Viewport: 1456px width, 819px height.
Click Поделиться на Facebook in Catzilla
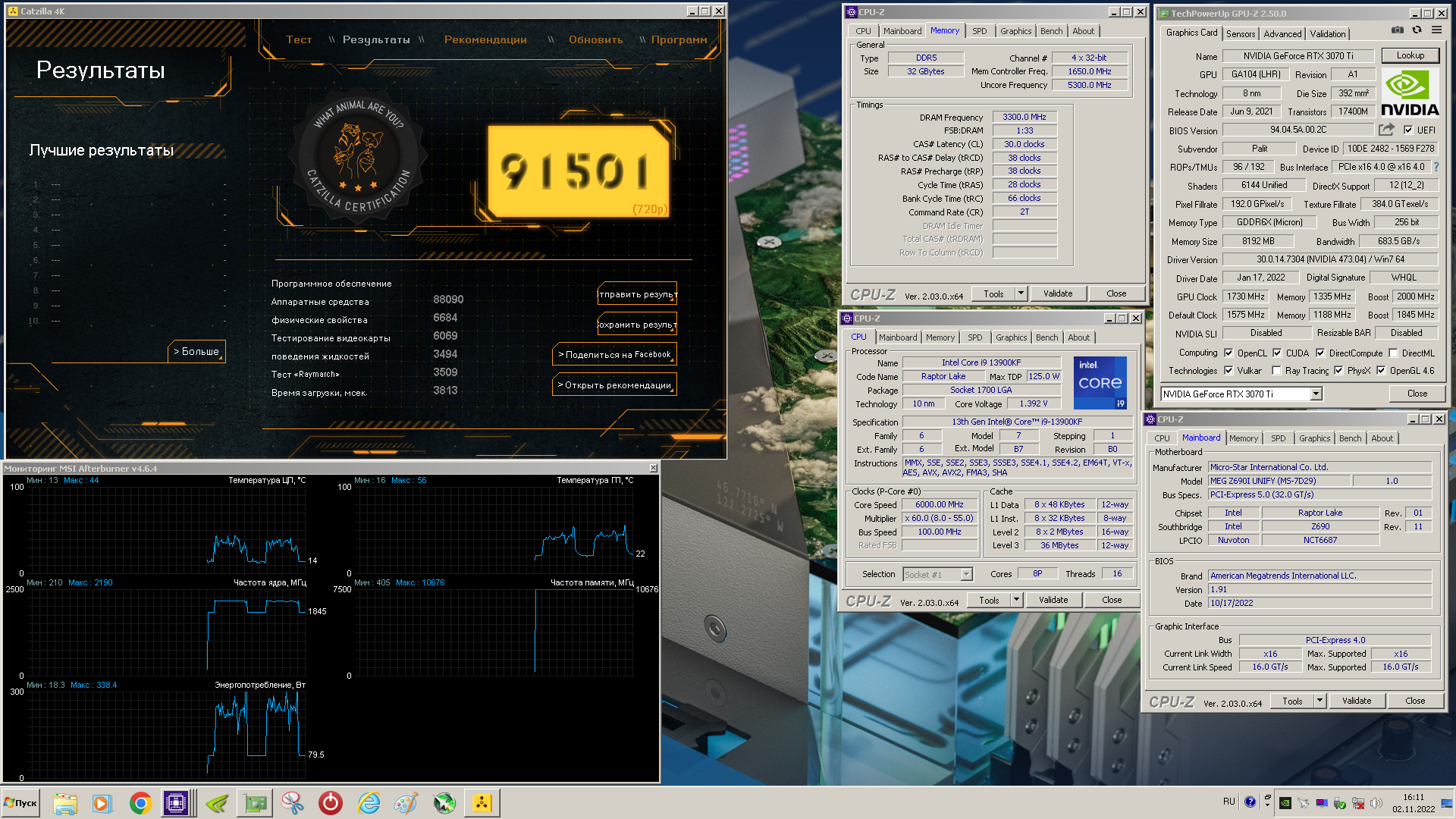614,354
